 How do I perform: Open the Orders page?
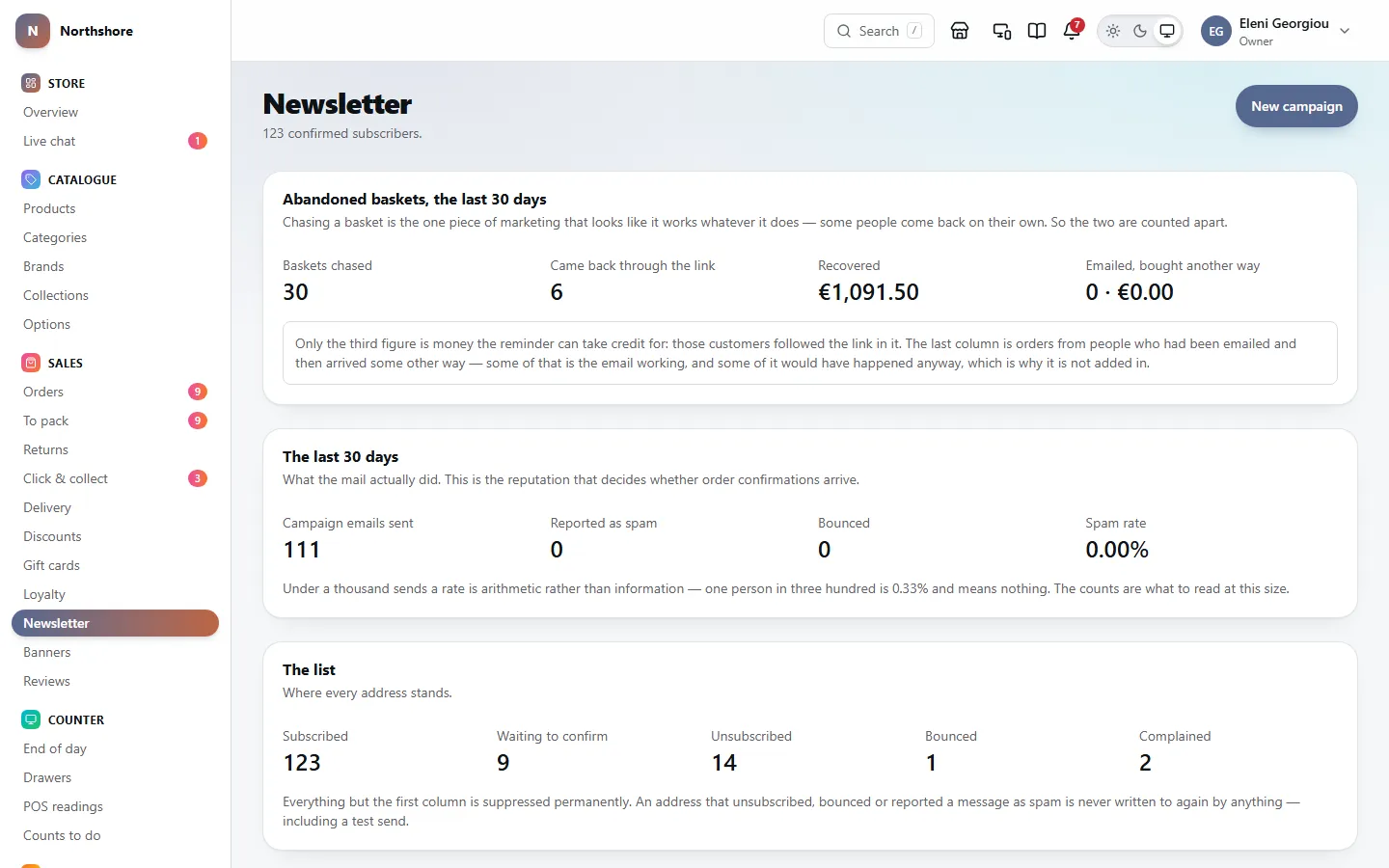[x=116, y=392]
